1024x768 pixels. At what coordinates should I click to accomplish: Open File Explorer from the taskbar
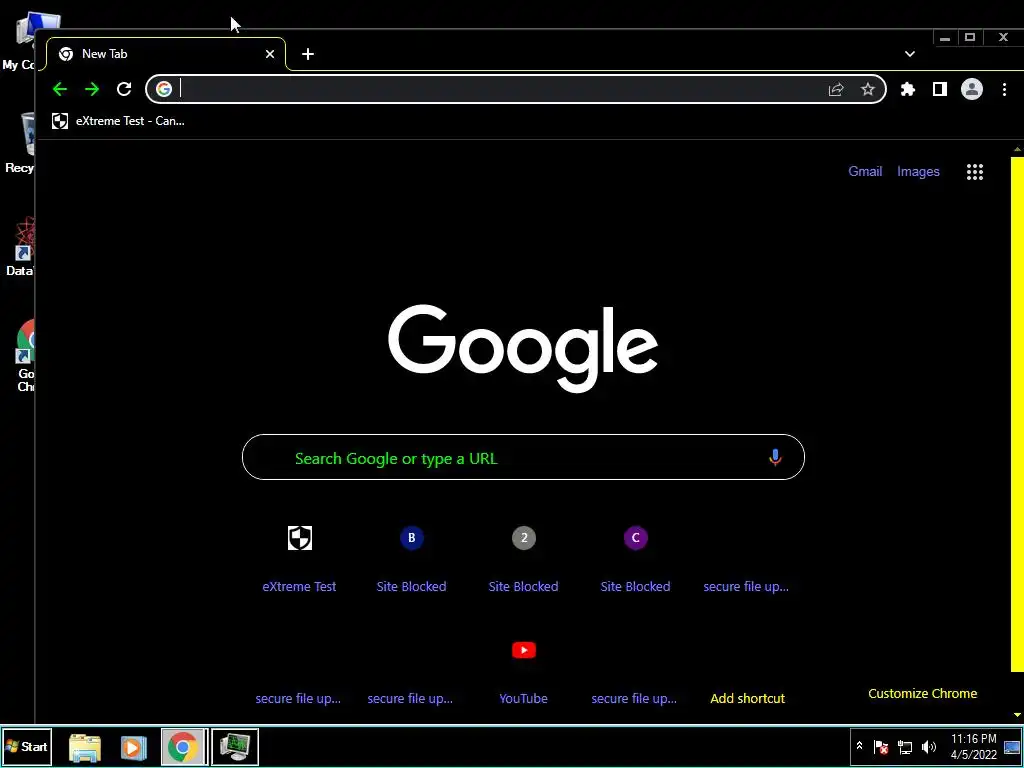coord(85,747)
